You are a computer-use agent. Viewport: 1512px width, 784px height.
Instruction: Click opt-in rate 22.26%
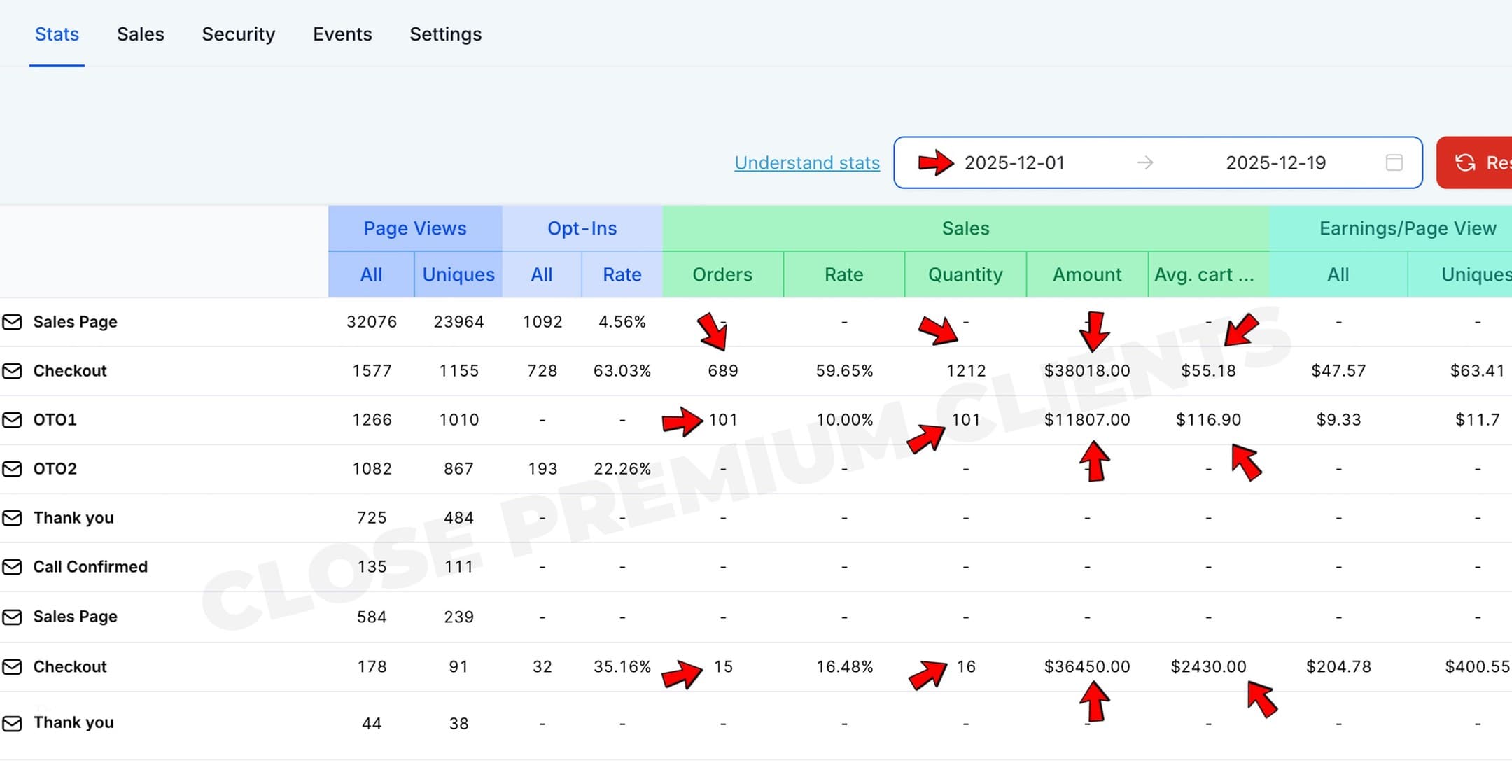click(x=622, y=469)
